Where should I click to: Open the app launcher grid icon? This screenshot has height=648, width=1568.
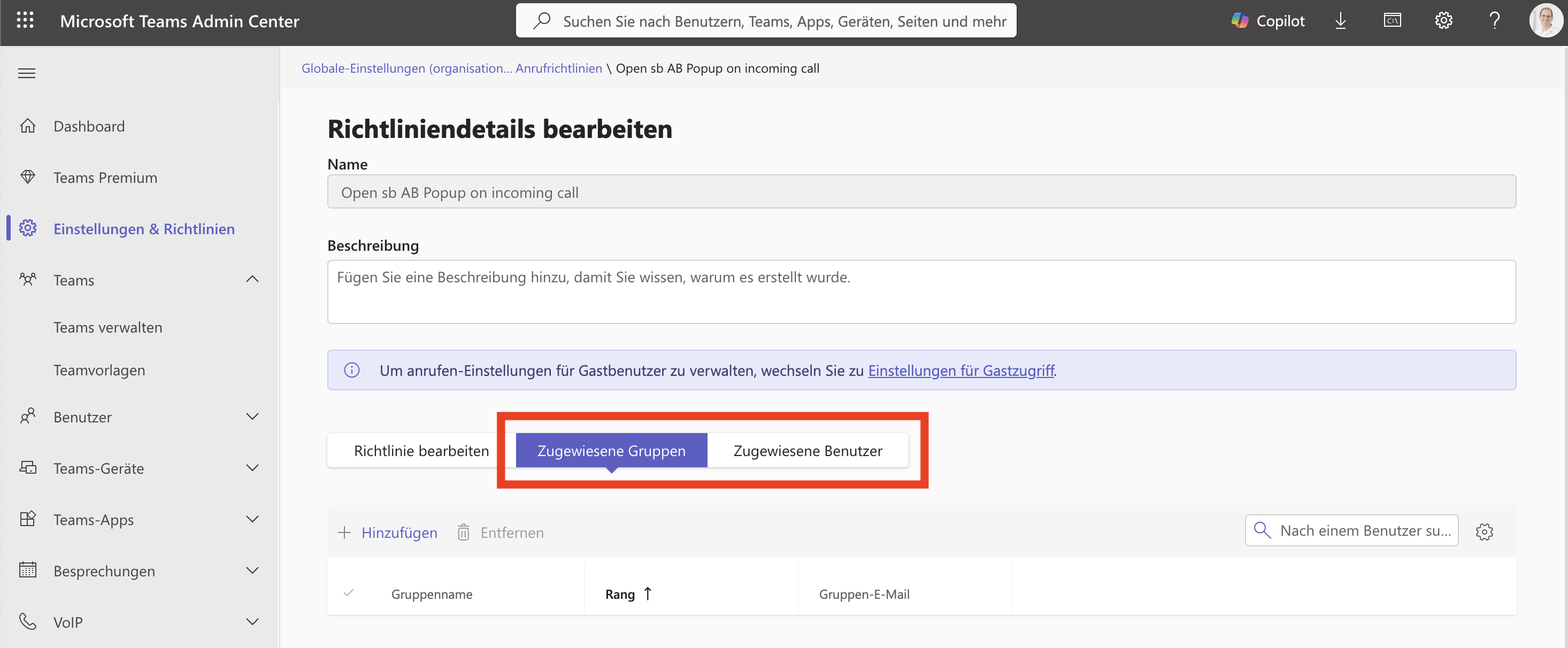coord(25,21)
